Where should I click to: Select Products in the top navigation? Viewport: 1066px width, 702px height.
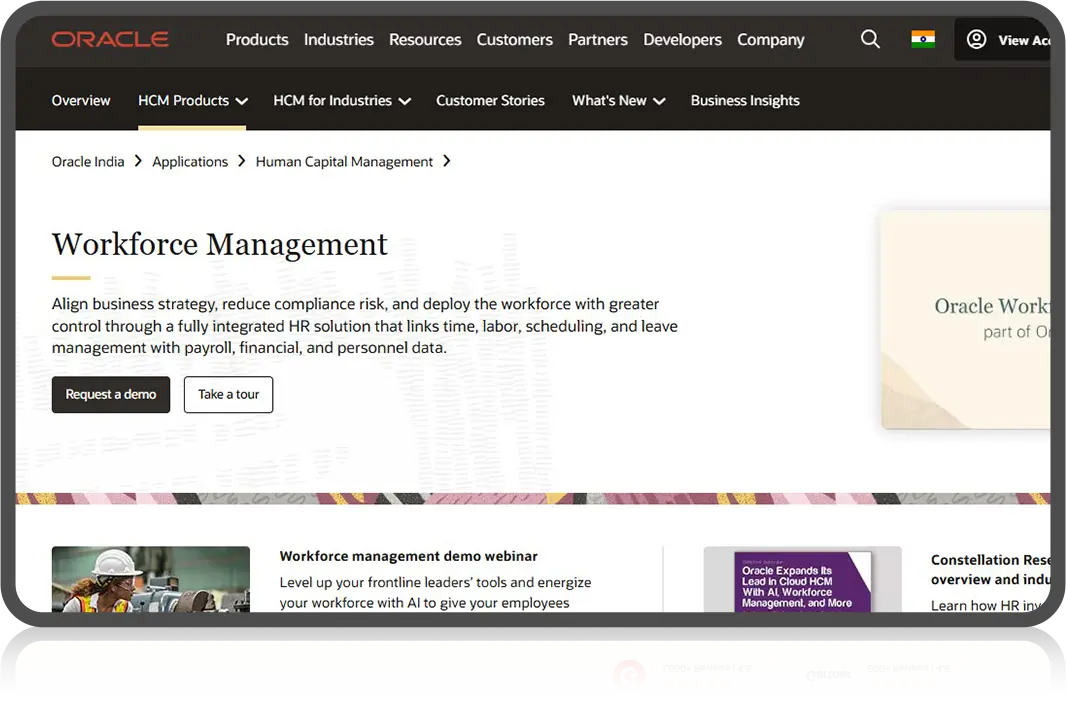pos(257,40)
